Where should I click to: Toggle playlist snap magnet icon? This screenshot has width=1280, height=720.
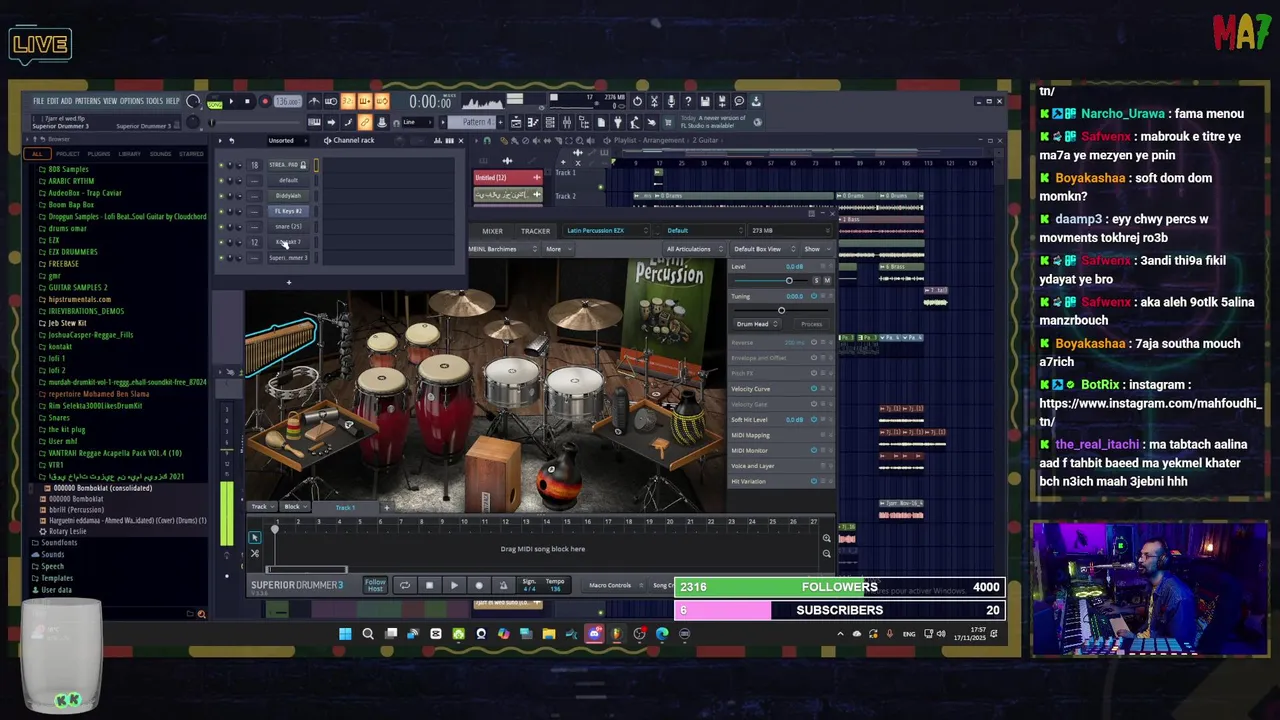(488, 140)
